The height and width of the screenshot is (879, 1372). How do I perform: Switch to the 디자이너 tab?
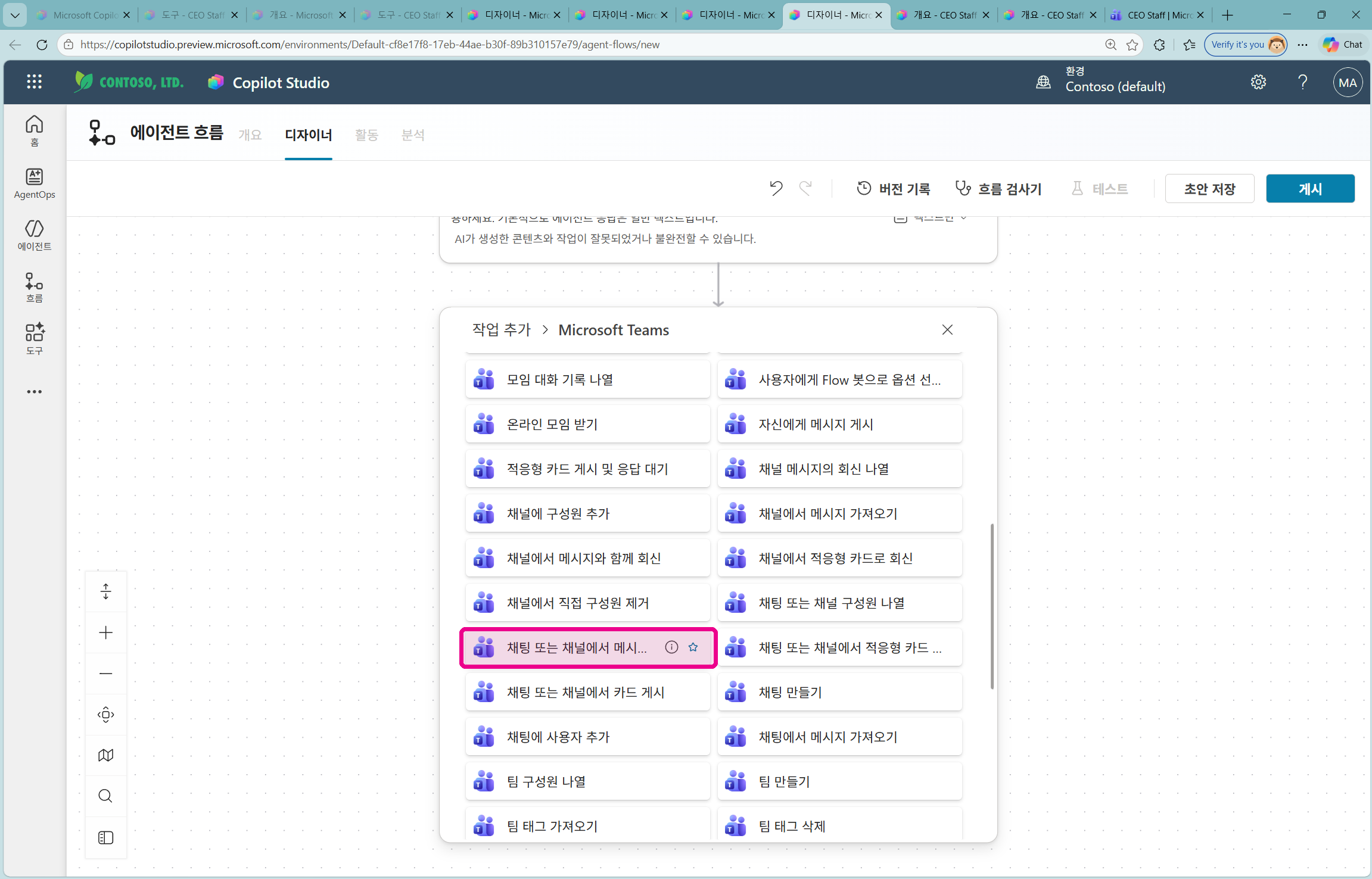click(309, 135)
